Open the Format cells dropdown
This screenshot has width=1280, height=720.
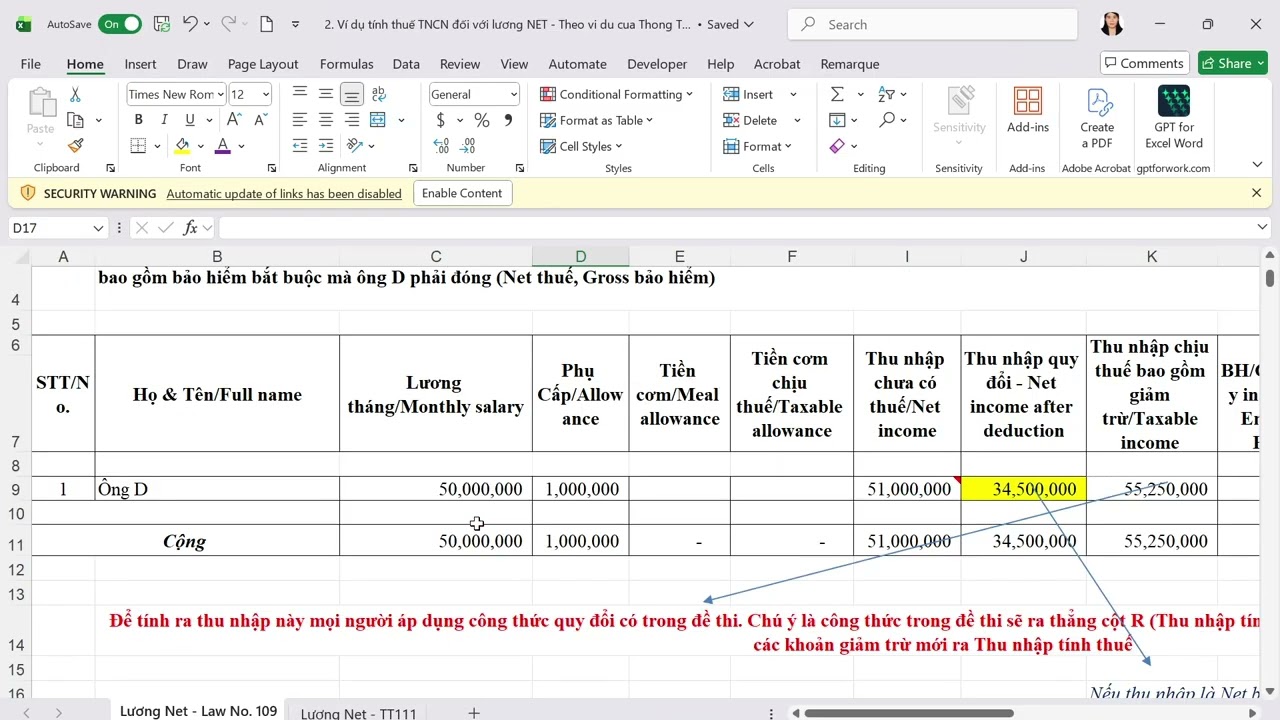[x=758, y=146]
